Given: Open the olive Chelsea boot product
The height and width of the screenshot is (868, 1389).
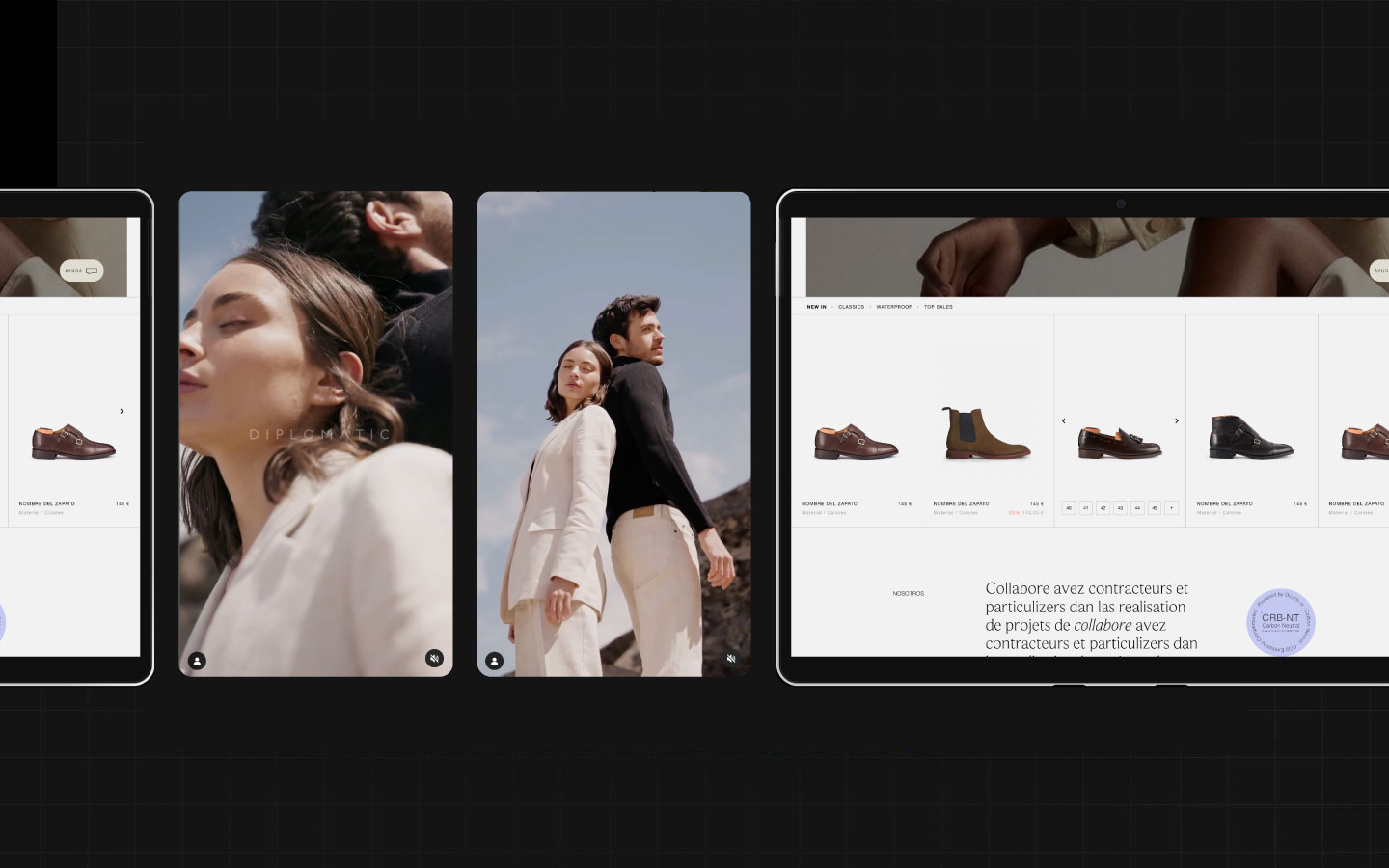Looking at the screenshot, I should coord(987,434).
